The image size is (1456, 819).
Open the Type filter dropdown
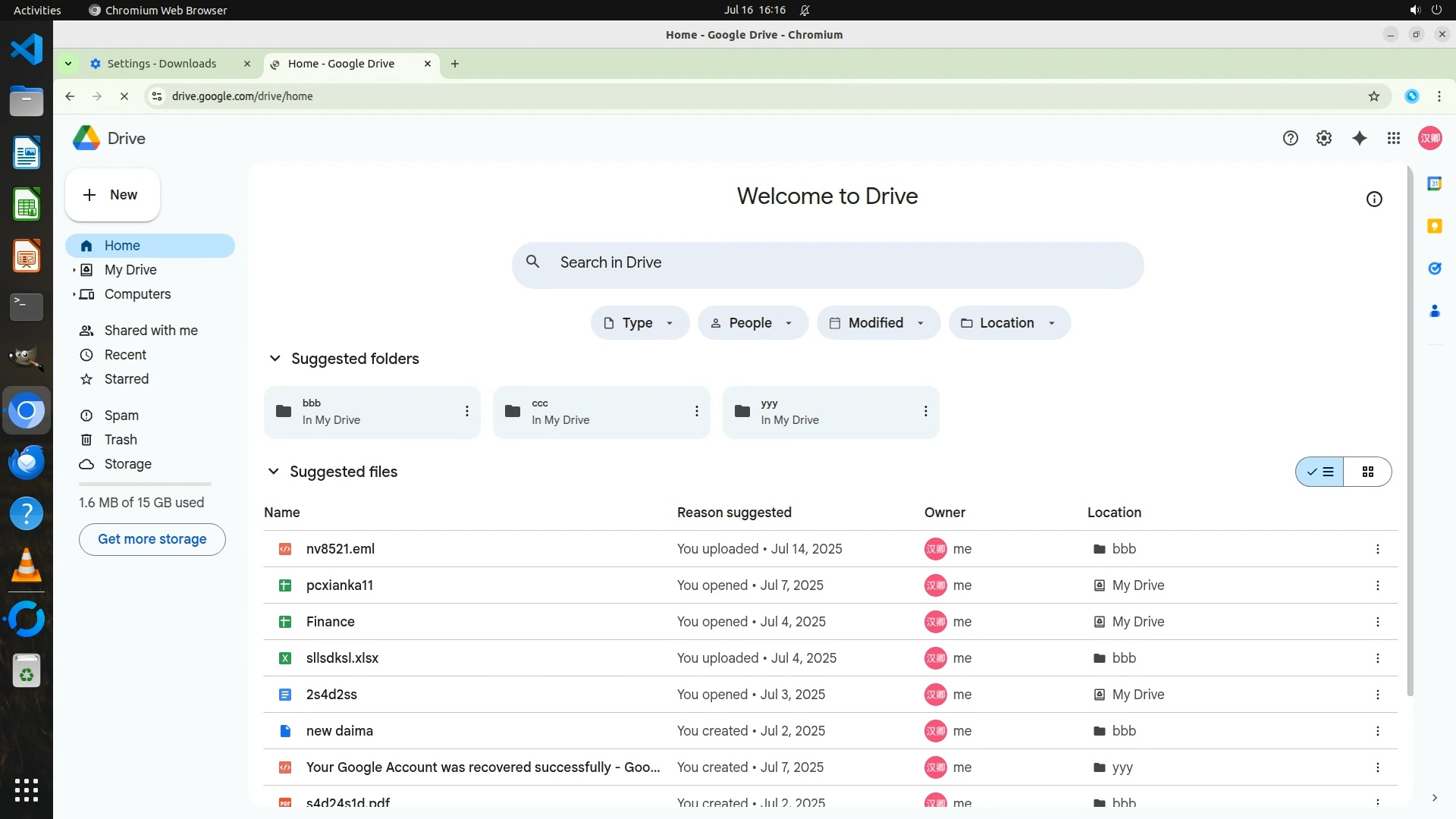639,323
